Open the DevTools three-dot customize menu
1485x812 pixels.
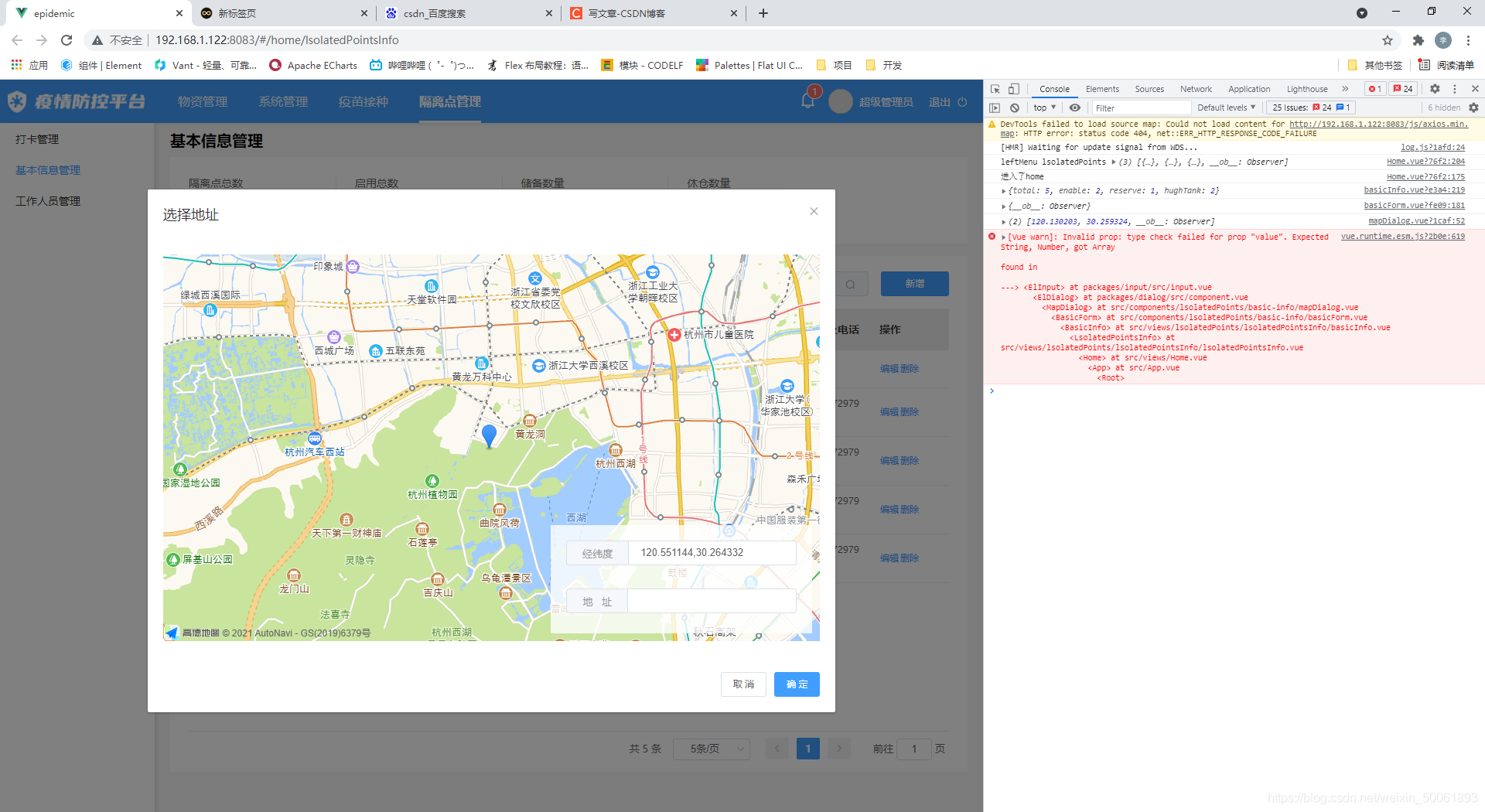1454,89
